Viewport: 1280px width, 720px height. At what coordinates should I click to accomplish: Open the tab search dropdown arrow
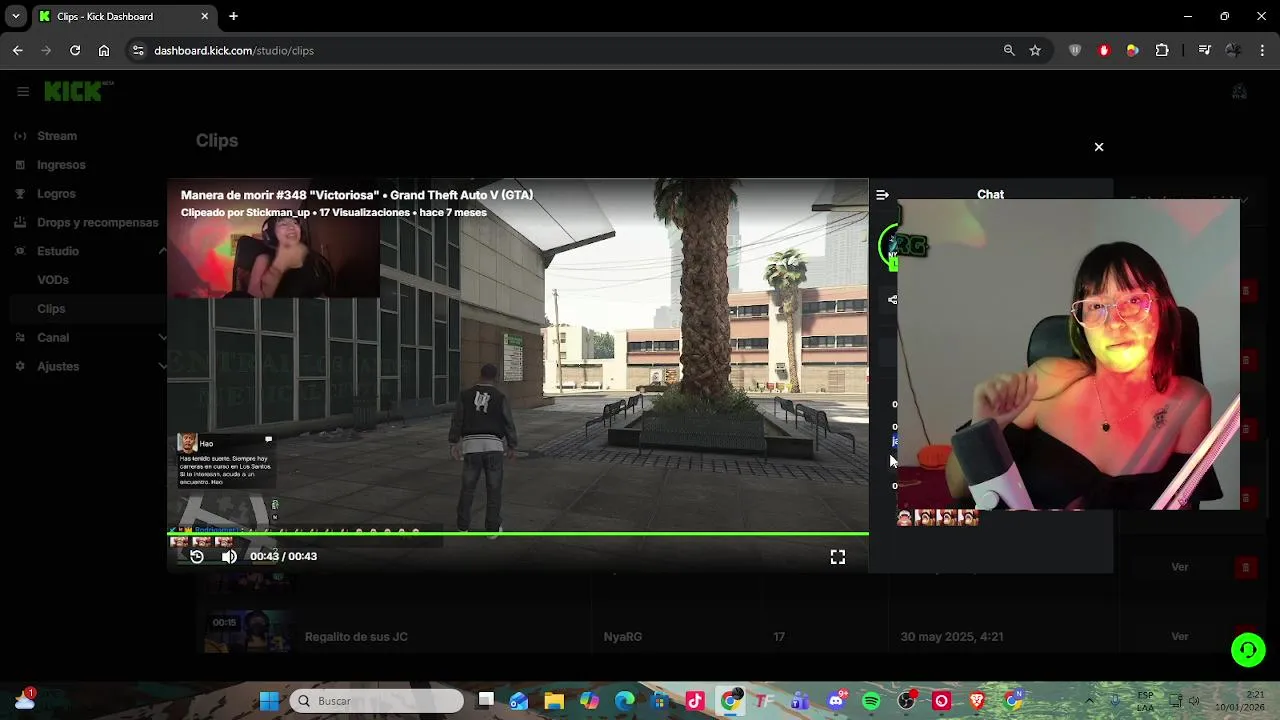(16, 16)
